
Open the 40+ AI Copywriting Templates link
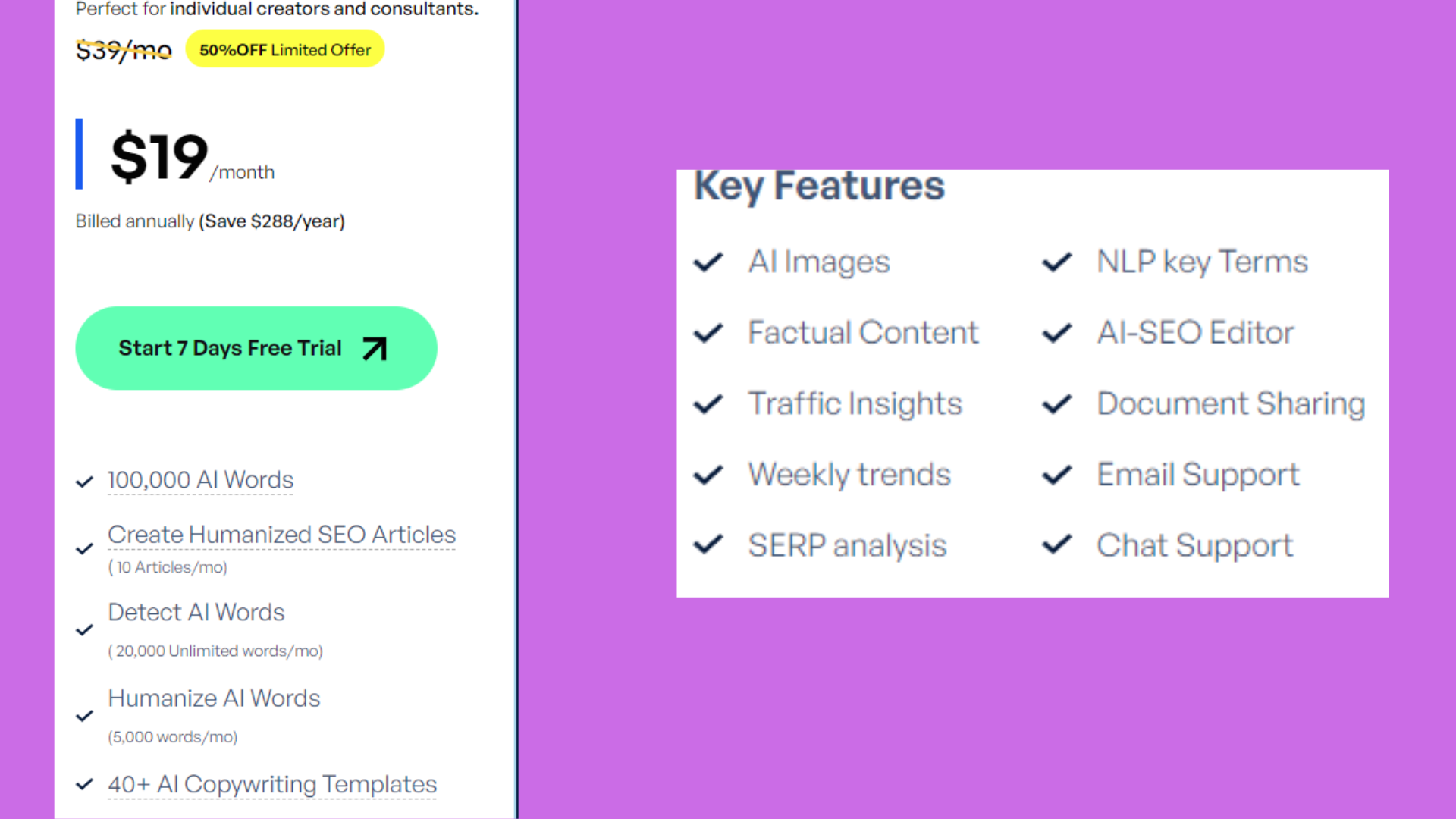pyautogui.click(x=272, y=784)
